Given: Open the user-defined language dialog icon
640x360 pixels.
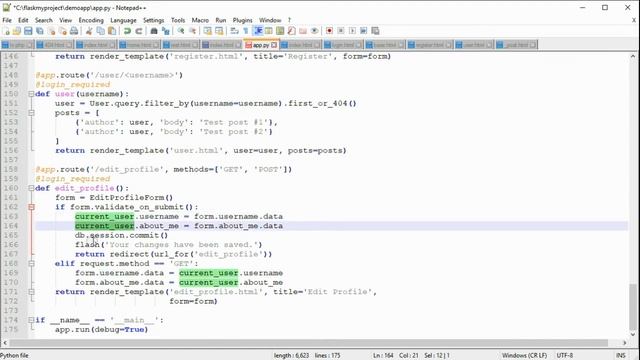Looking at the screenshot, I should 269,31.
